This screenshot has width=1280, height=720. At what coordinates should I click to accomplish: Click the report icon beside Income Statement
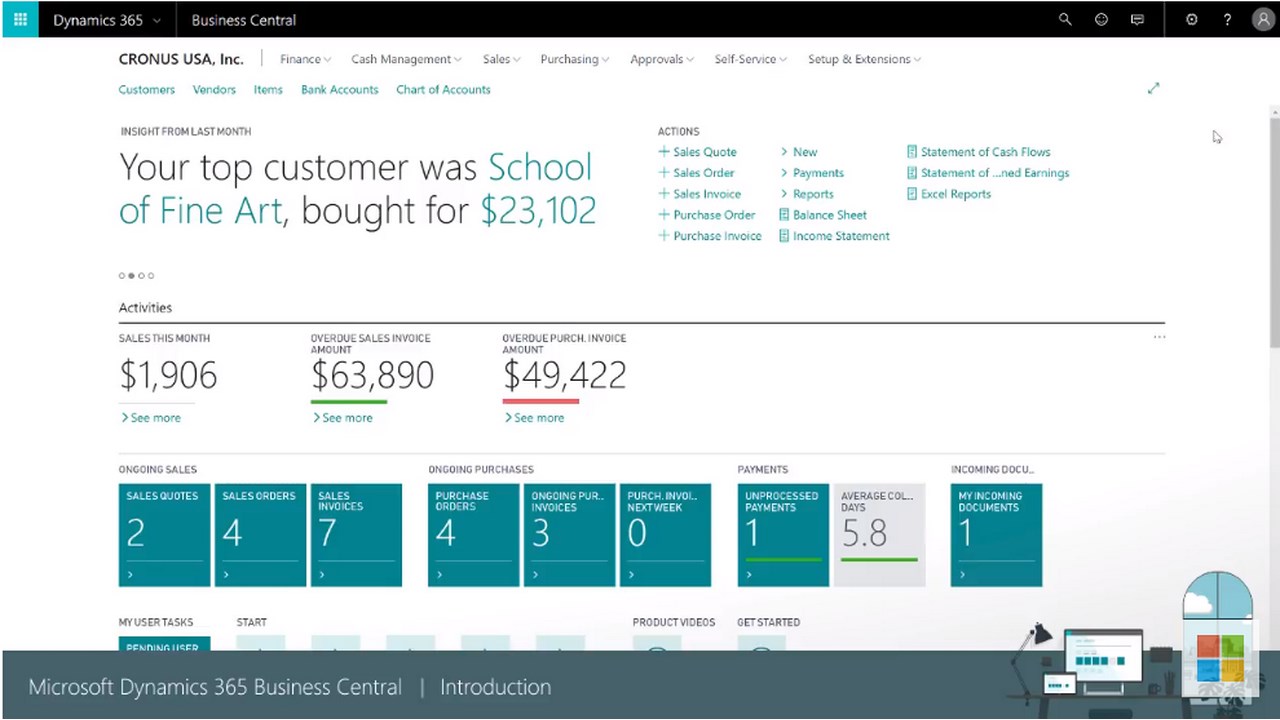coord(784,236)
